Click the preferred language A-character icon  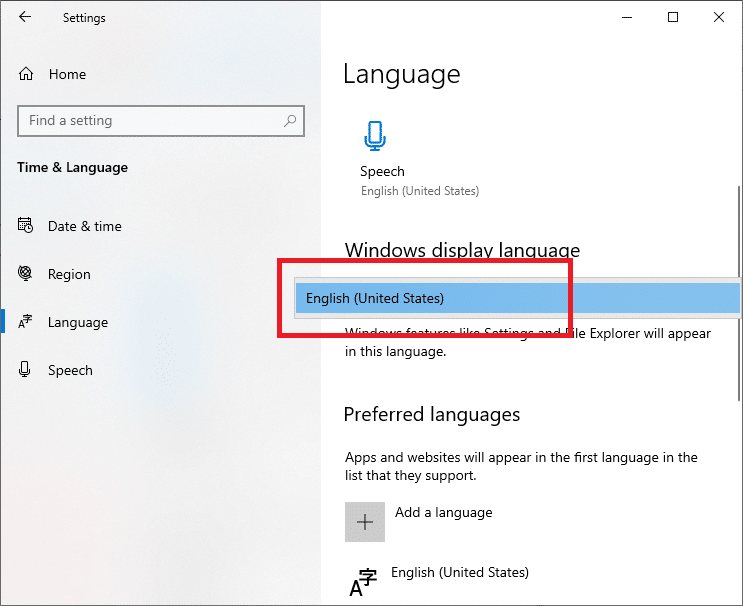click(x=363, y=583)
